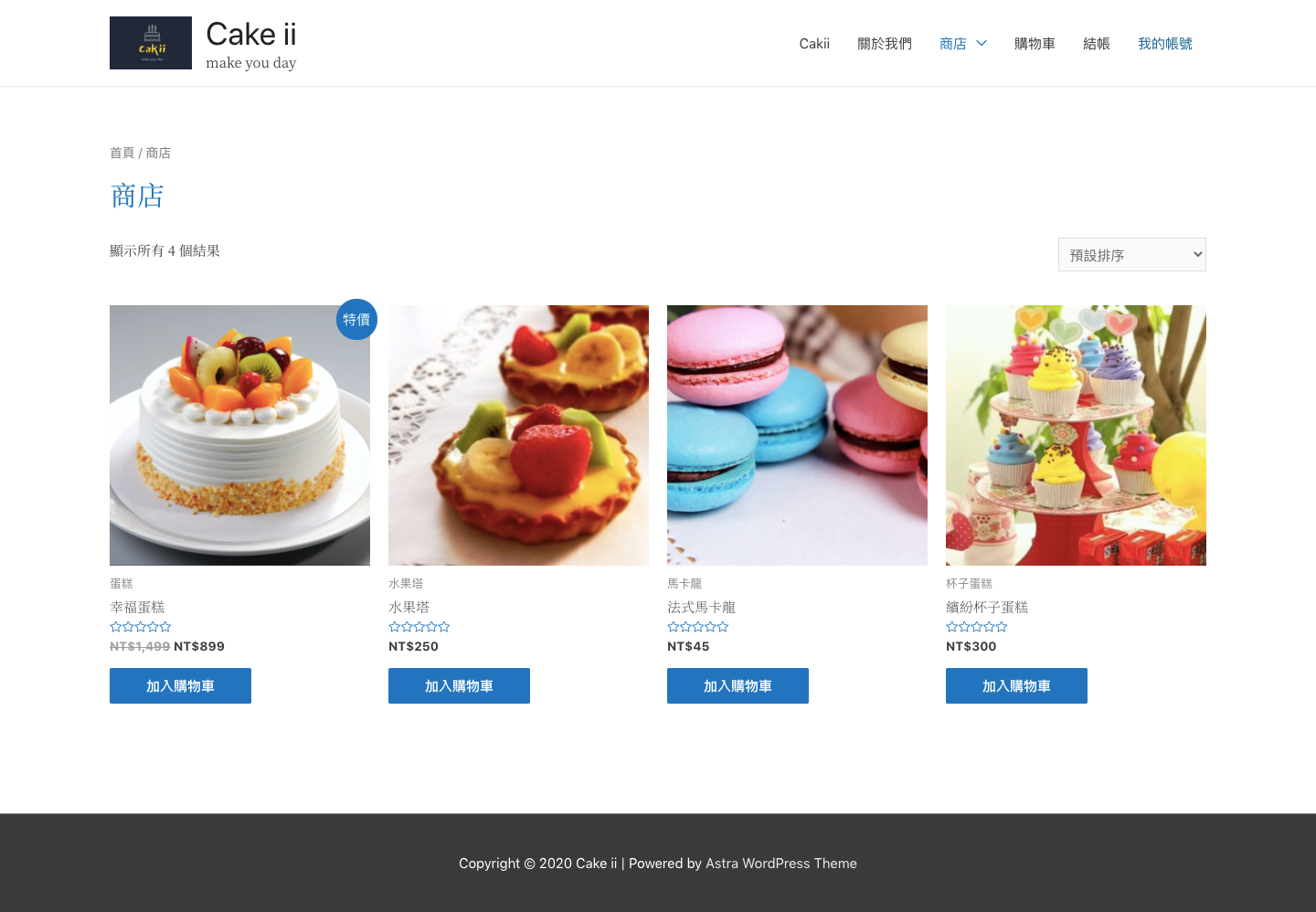Click the 首頁 breadcrumb link

coord(122,153)
